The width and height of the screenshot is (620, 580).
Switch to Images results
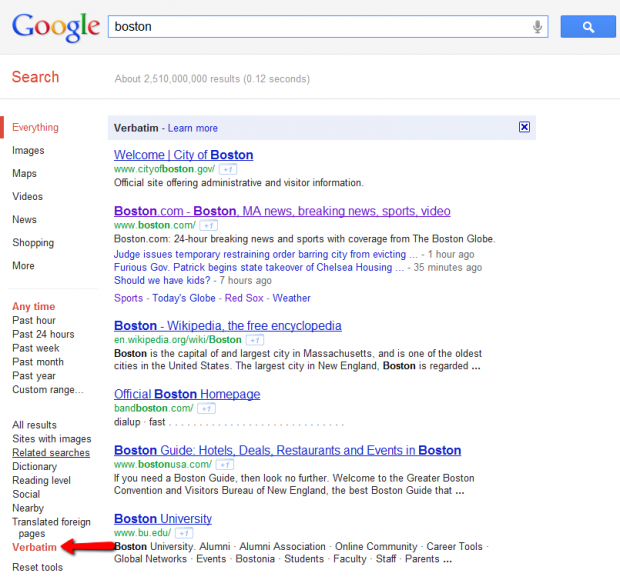[28, 150]
